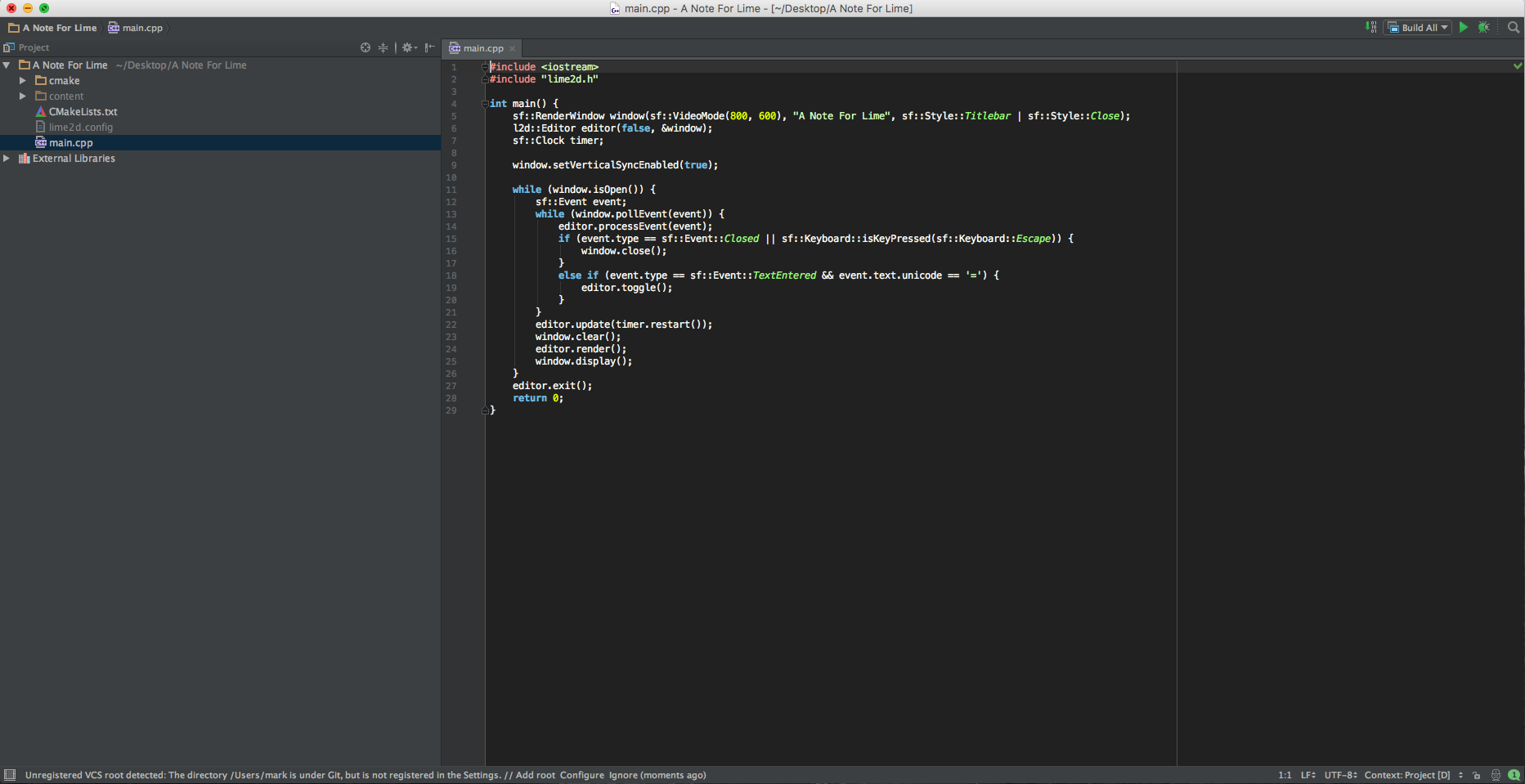
Task: Fold the first #include line marker
Action: (x=485, y=67)
